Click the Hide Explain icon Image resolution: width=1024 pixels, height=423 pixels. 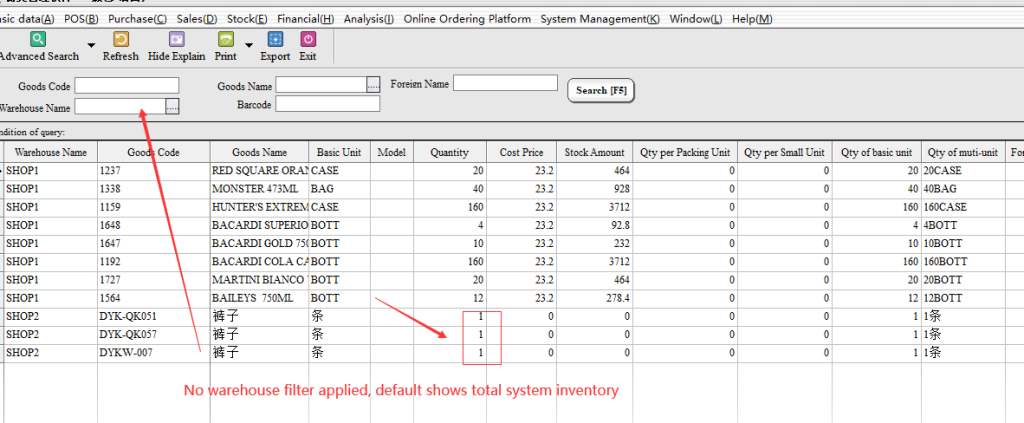[x=176, y=40]
